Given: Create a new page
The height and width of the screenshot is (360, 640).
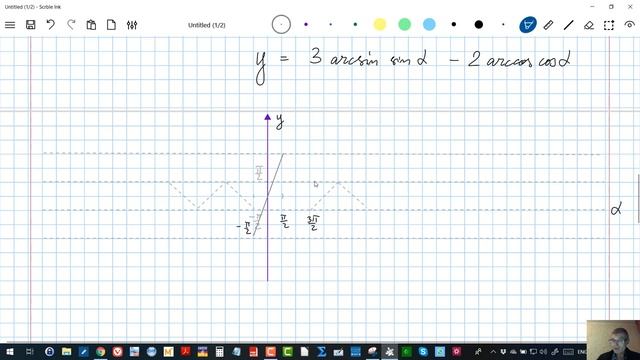Looking at the screenshot, I should 111,25.
